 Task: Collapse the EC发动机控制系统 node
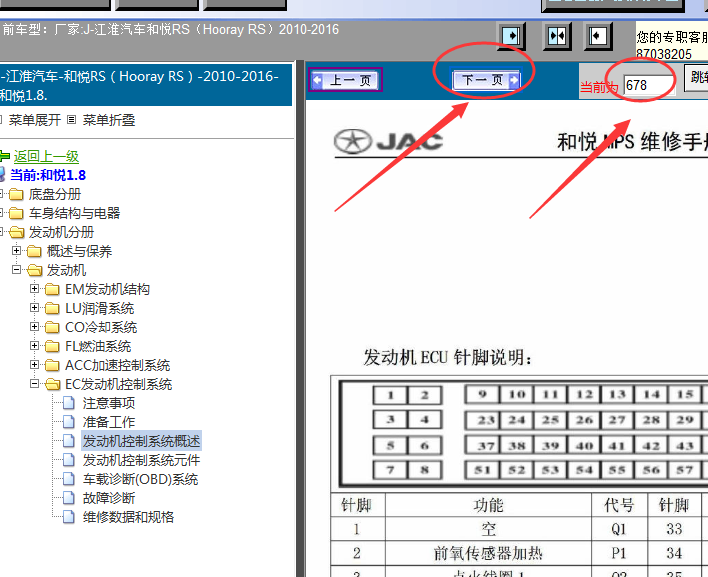35,384
